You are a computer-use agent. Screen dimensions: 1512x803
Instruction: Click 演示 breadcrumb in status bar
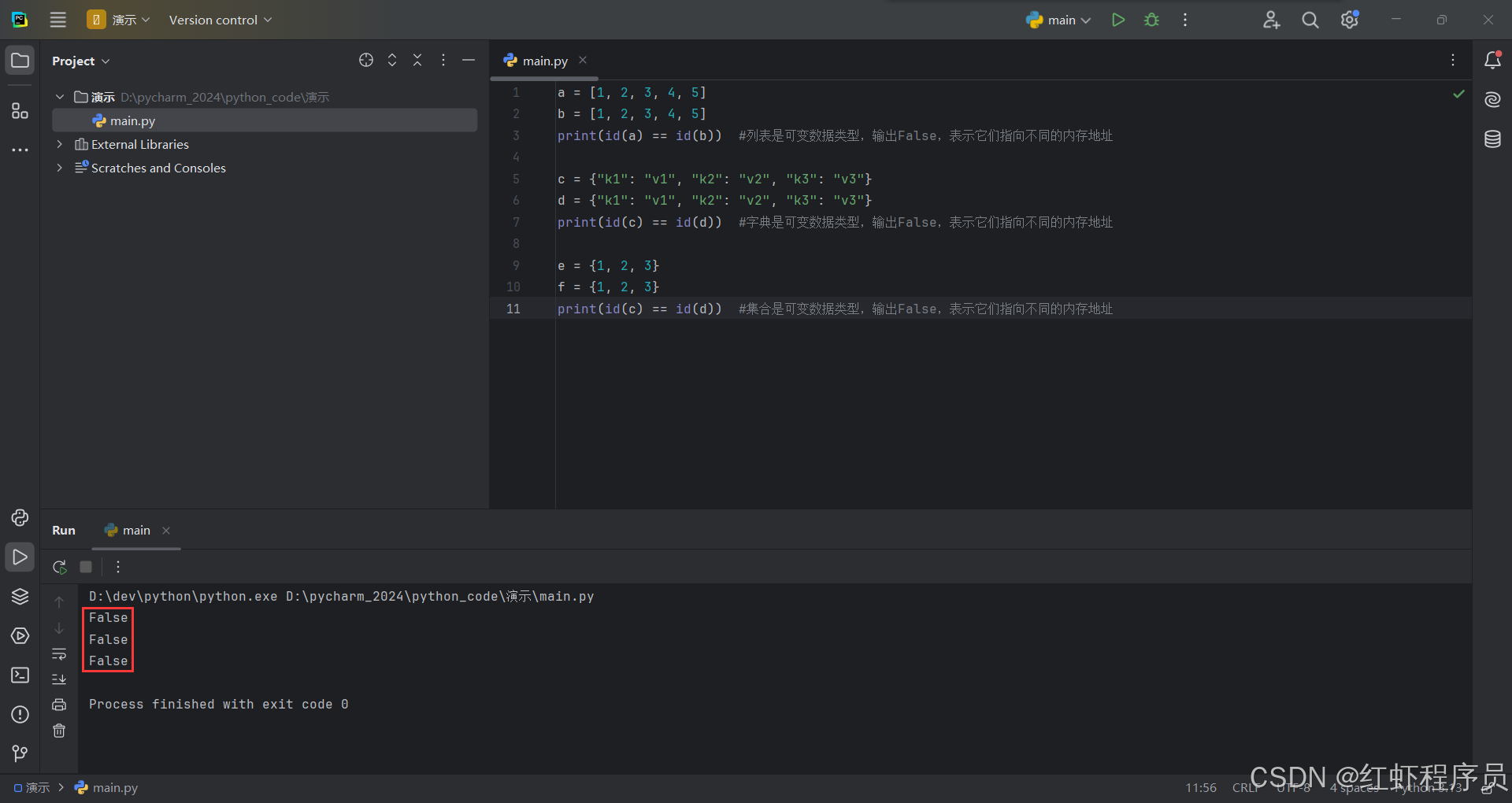(31, 787)
